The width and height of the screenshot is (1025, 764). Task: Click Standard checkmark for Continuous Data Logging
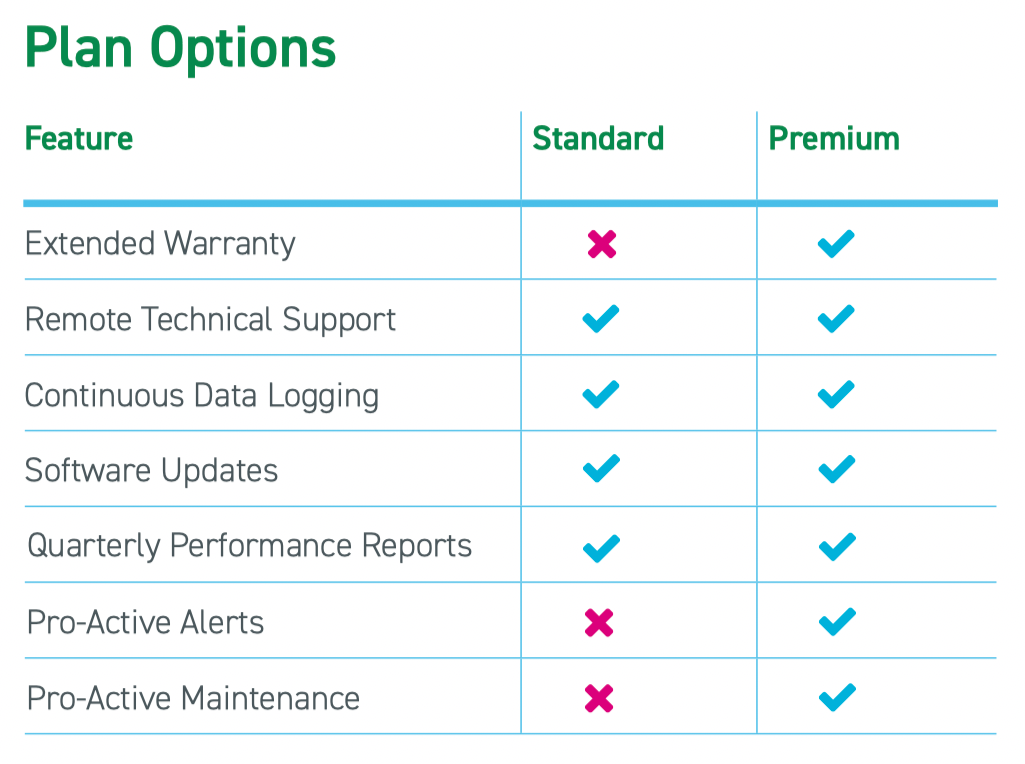point(601,394)
